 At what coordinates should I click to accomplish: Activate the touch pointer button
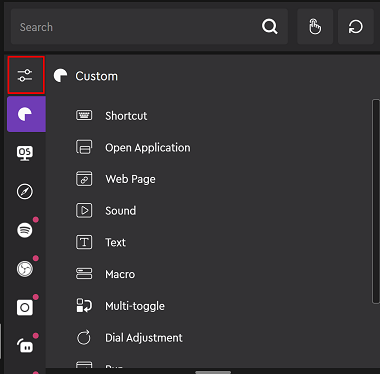tap(315, 27)
